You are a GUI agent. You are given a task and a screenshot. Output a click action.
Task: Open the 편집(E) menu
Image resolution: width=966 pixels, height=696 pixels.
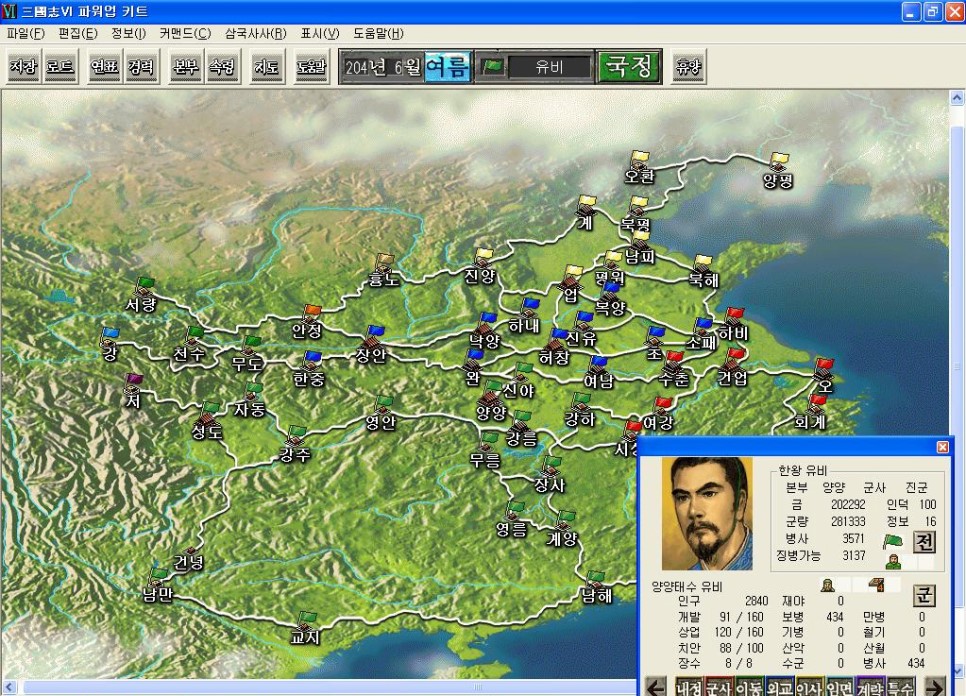click(78, 33)
